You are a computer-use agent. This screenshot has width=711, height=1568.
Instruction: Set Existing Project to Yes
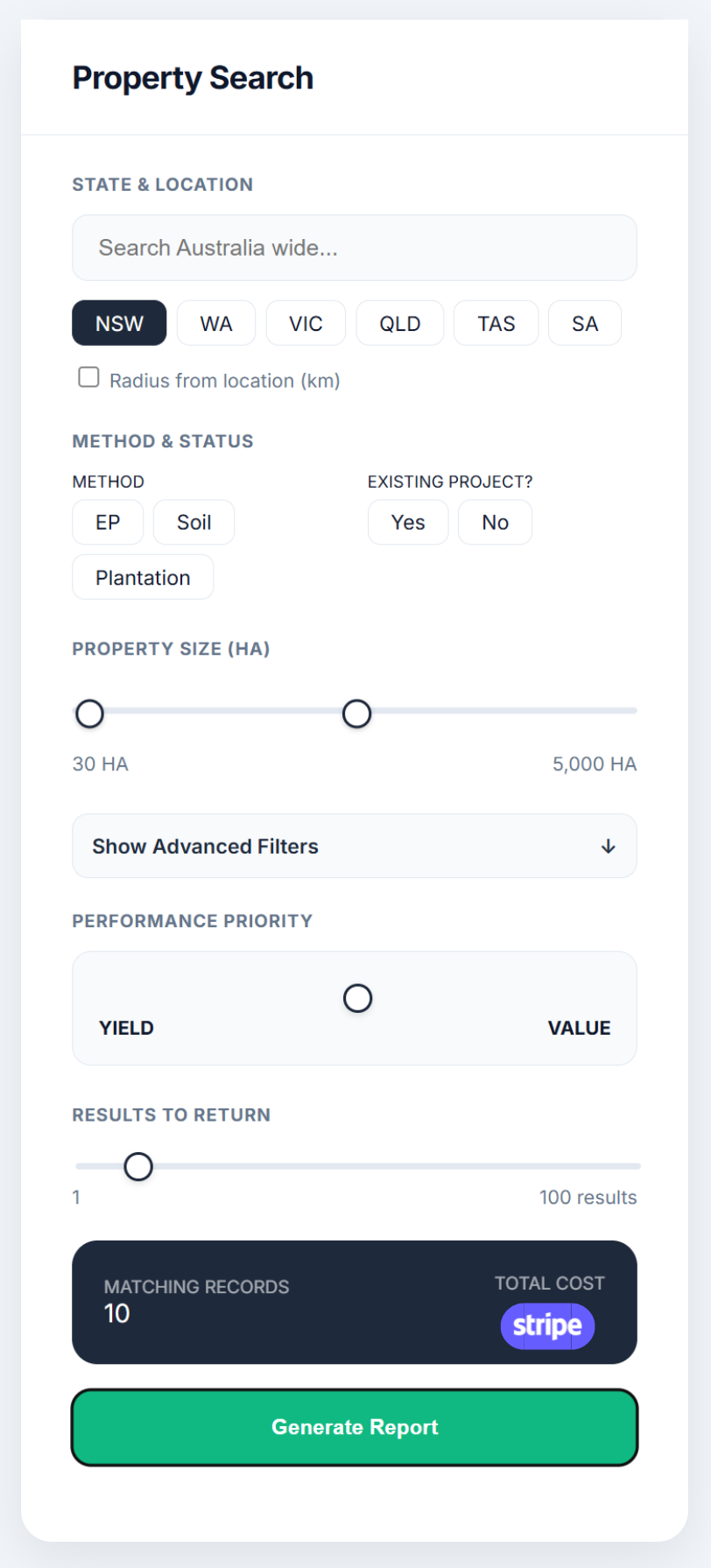[408, 523]
